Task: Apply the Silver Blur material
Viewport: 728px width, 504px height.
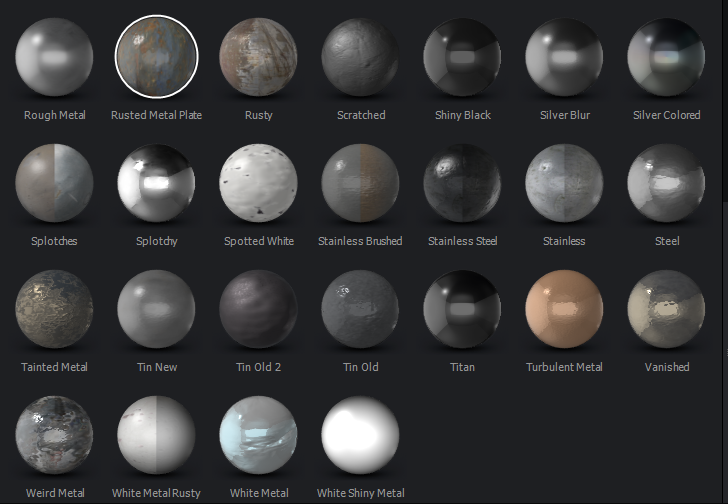Action: [565, 57]
